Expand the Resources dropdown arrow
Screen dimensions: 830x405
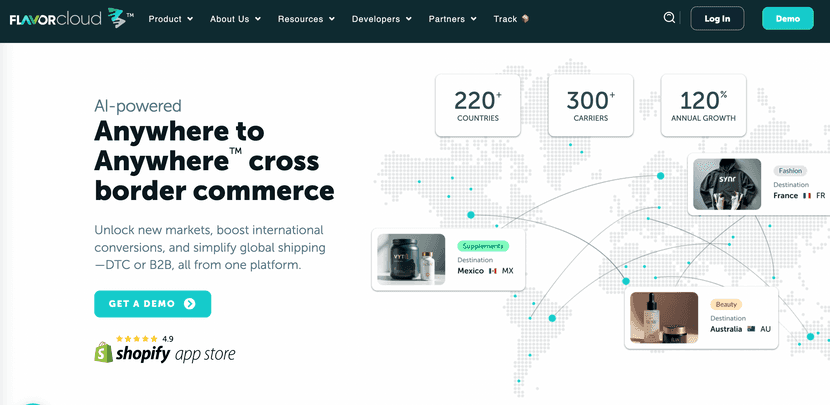click(x=332, y=19)
